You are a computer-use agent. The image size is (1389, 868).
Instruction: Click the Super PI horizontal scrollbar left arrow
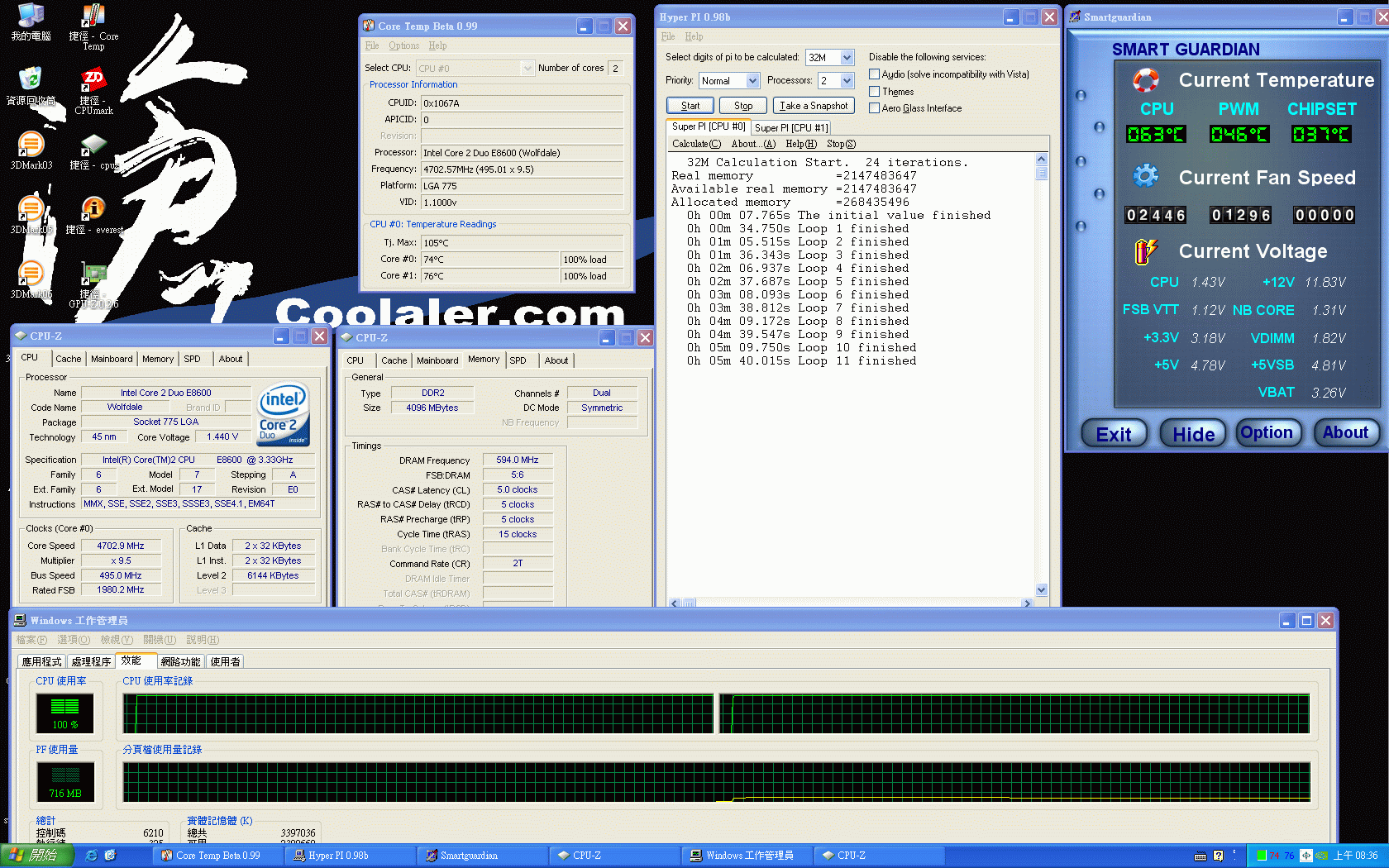coord(675,603)
